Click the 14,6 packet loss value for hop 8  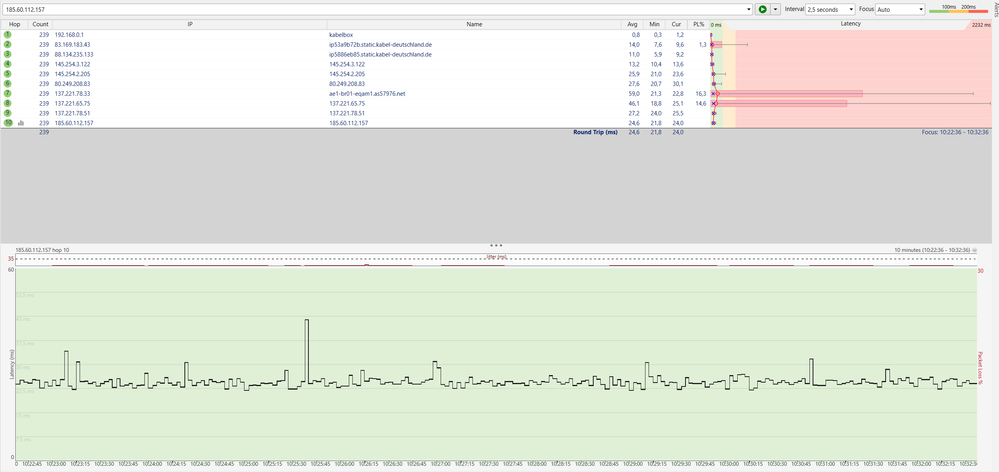point(701,103)
